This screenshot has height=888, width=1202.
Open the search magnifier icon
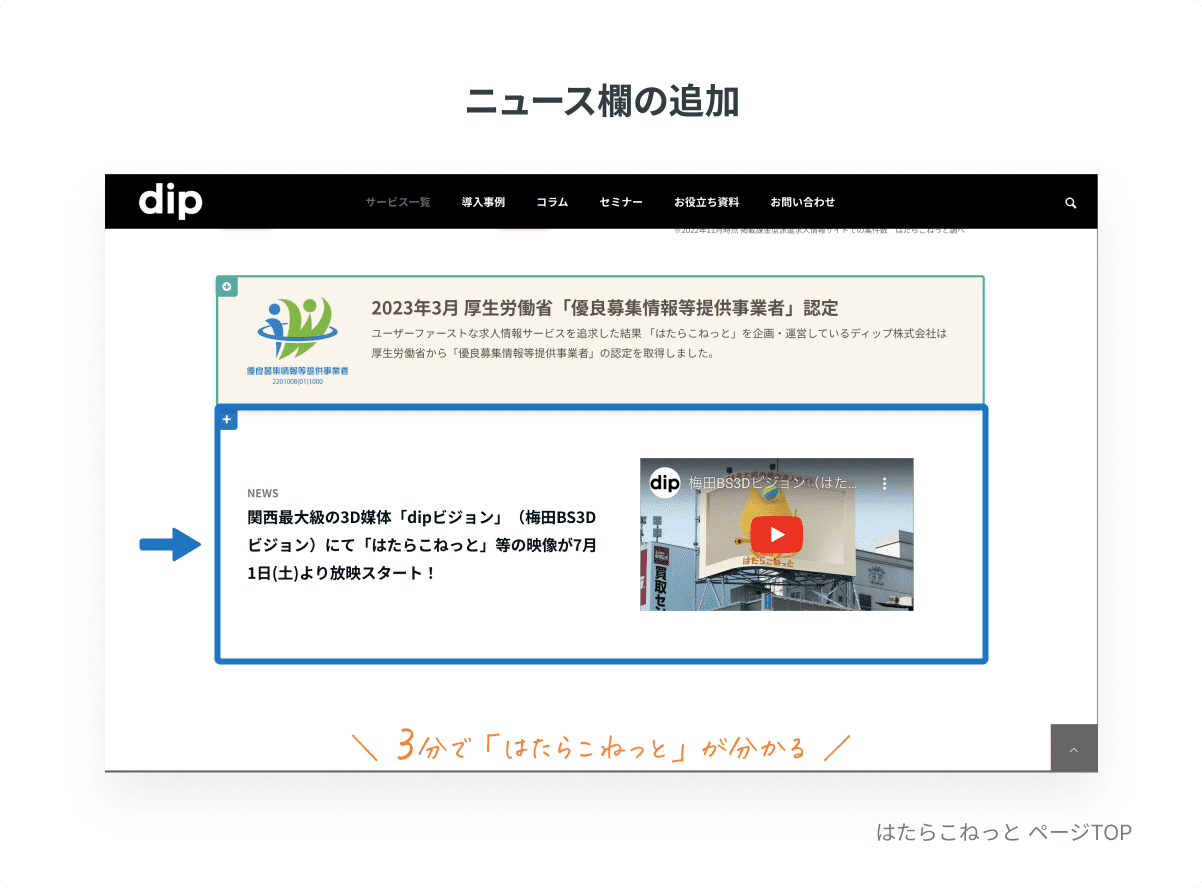coord(1071,202)
